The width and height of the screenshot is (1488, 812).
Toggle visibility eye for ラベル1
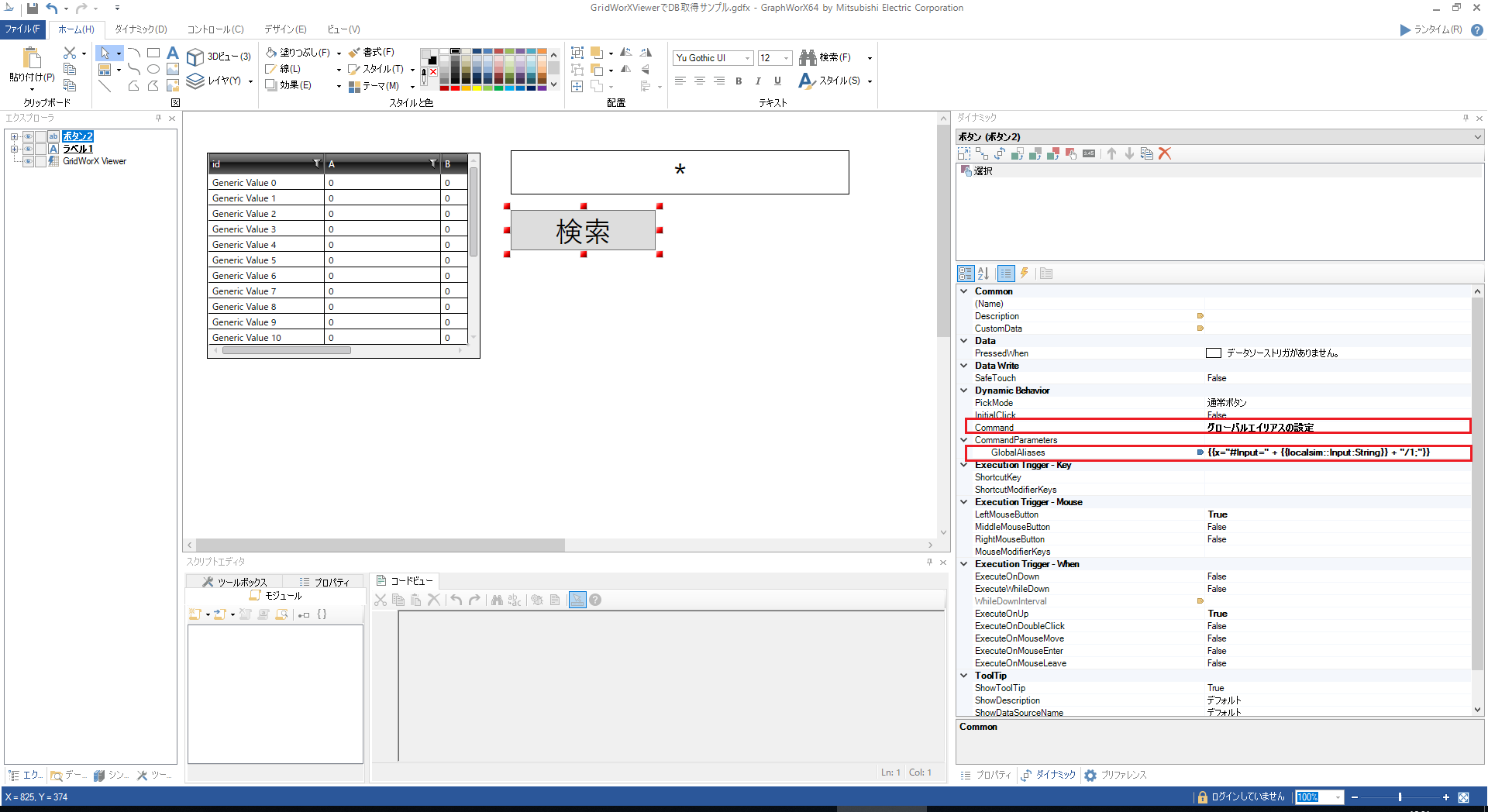(28, 149)
